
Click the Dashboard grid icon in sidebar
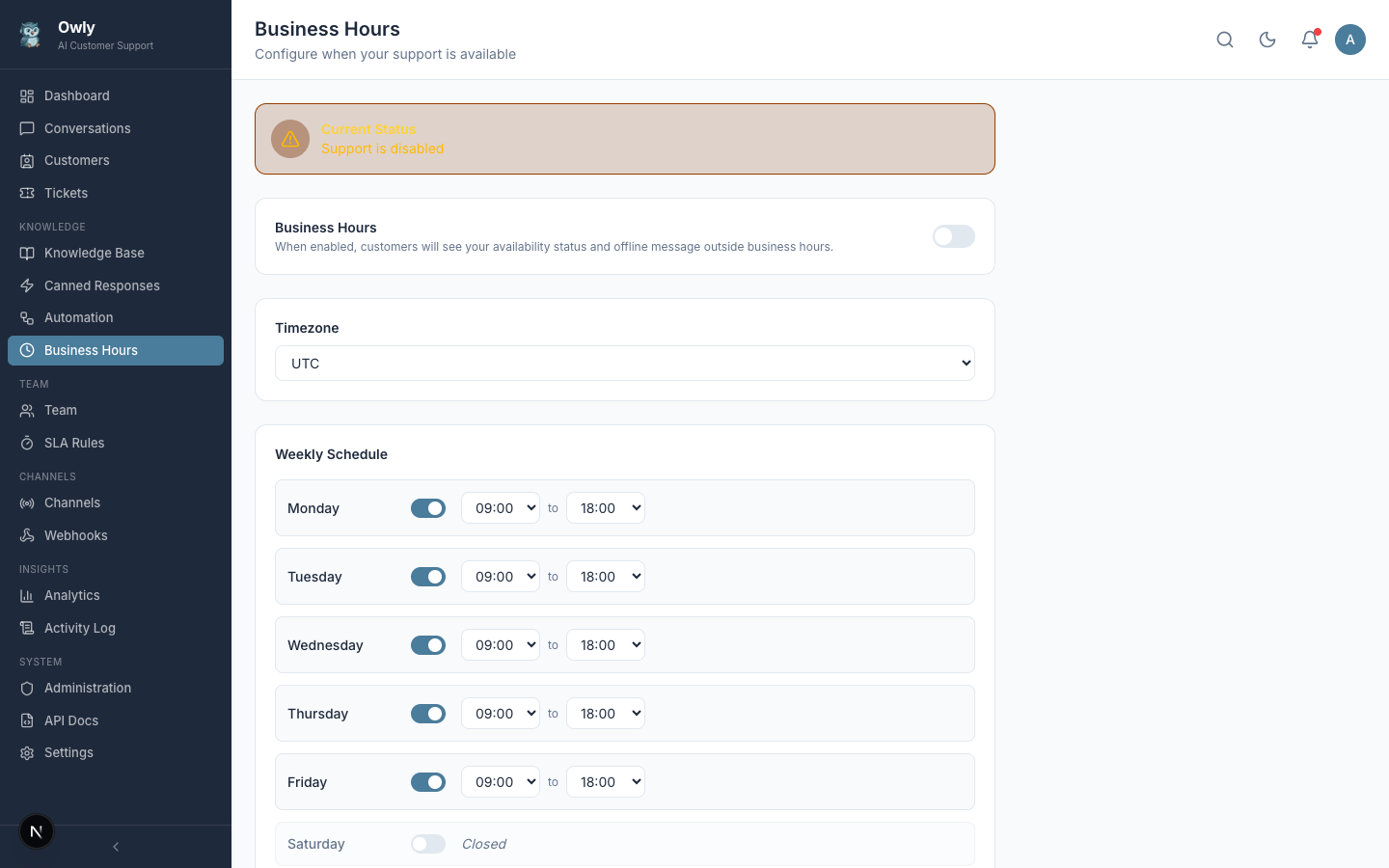27,96
